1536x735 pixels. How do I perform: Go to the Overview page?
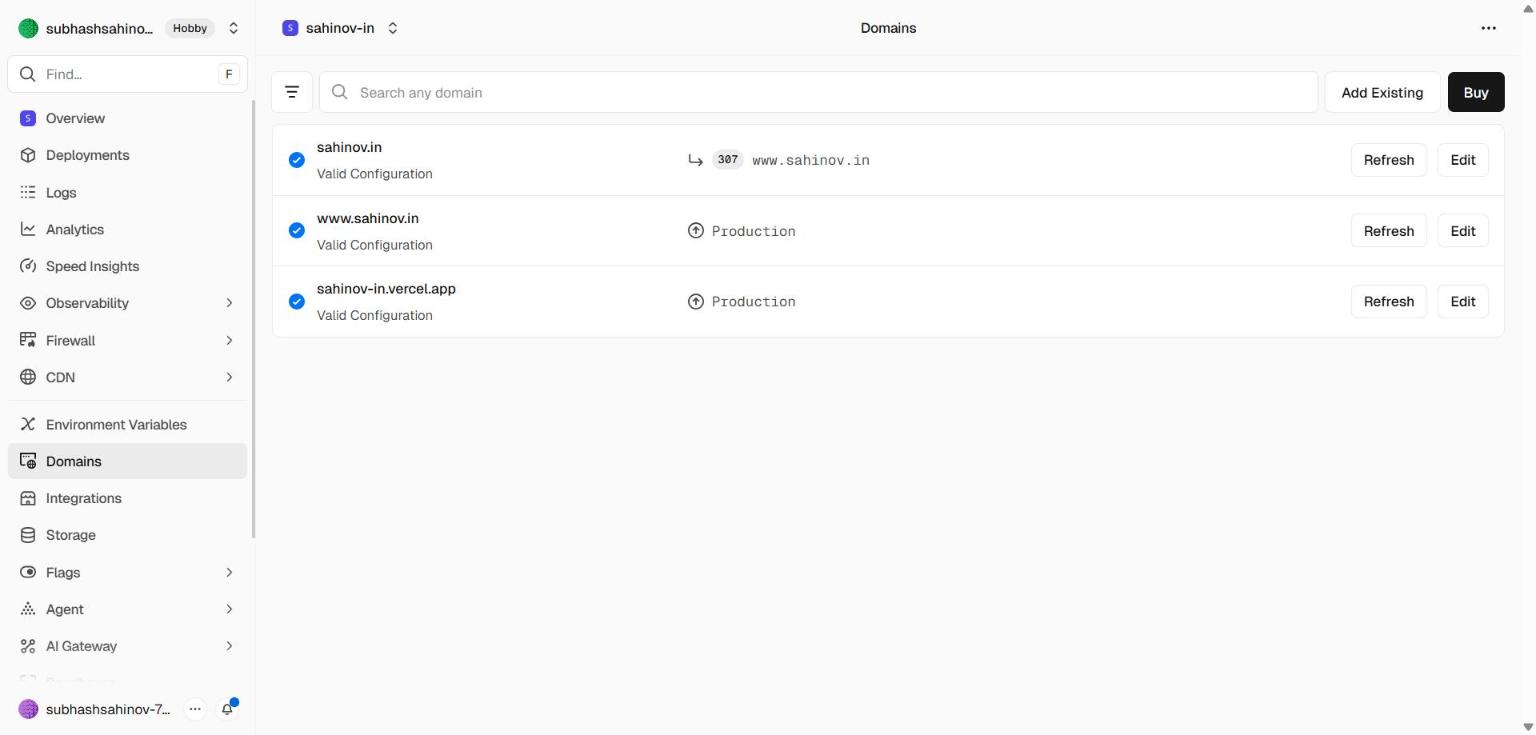point(127,118)
